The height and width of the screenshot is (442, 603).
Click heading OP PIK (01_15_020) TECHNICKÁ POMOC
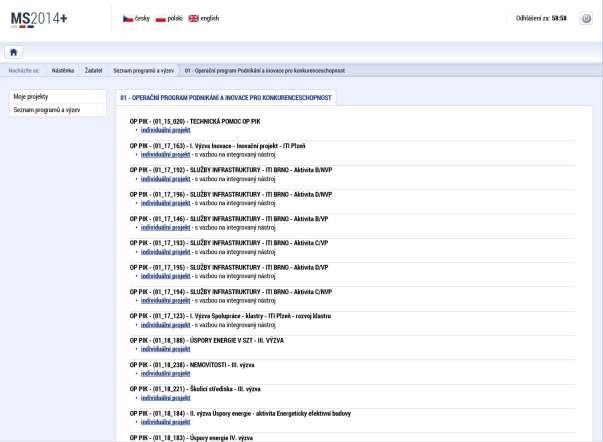click(x=195, y=122)
